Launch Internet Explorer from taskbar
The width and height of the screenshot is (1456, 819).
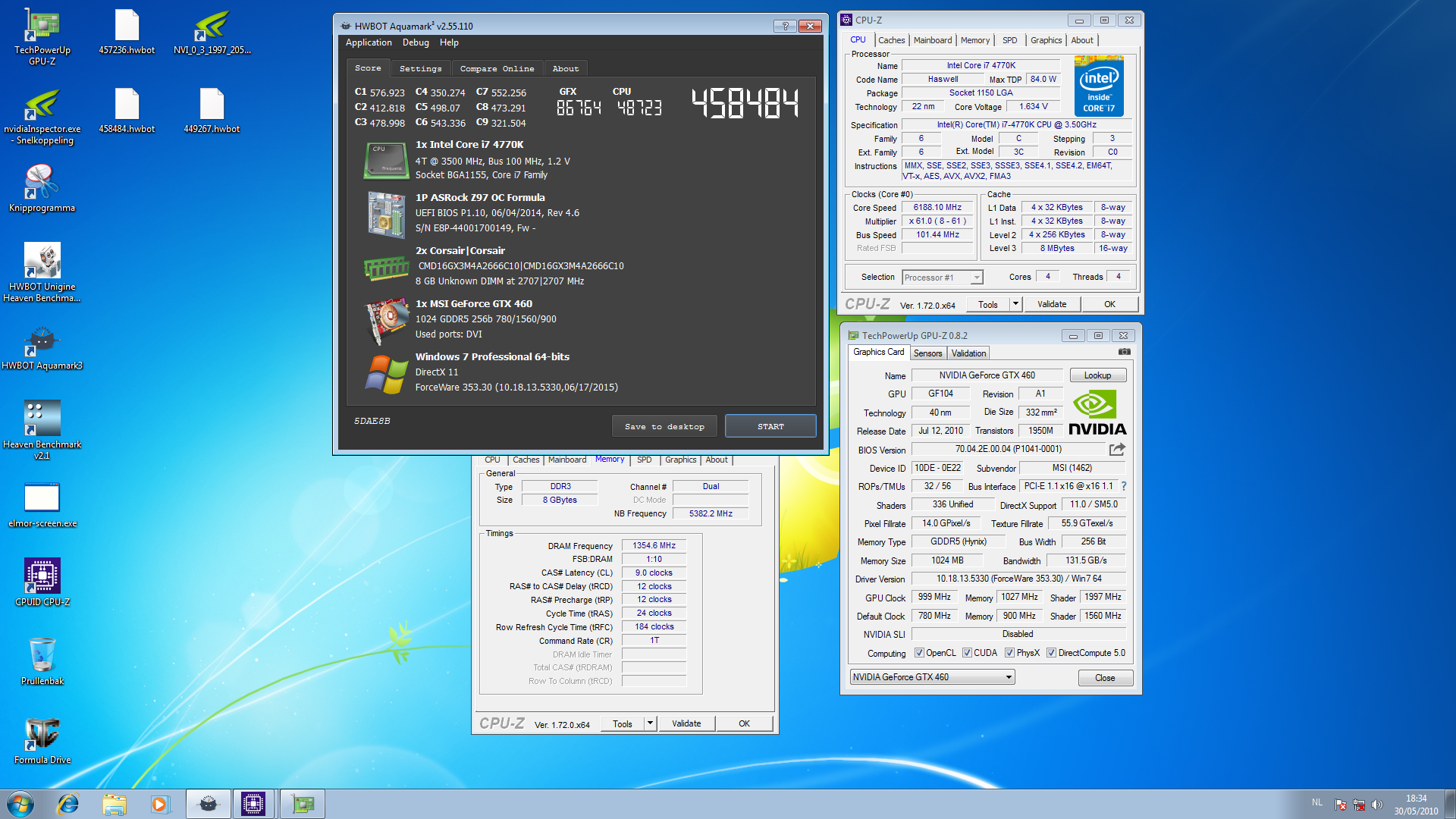pos(68,804)
